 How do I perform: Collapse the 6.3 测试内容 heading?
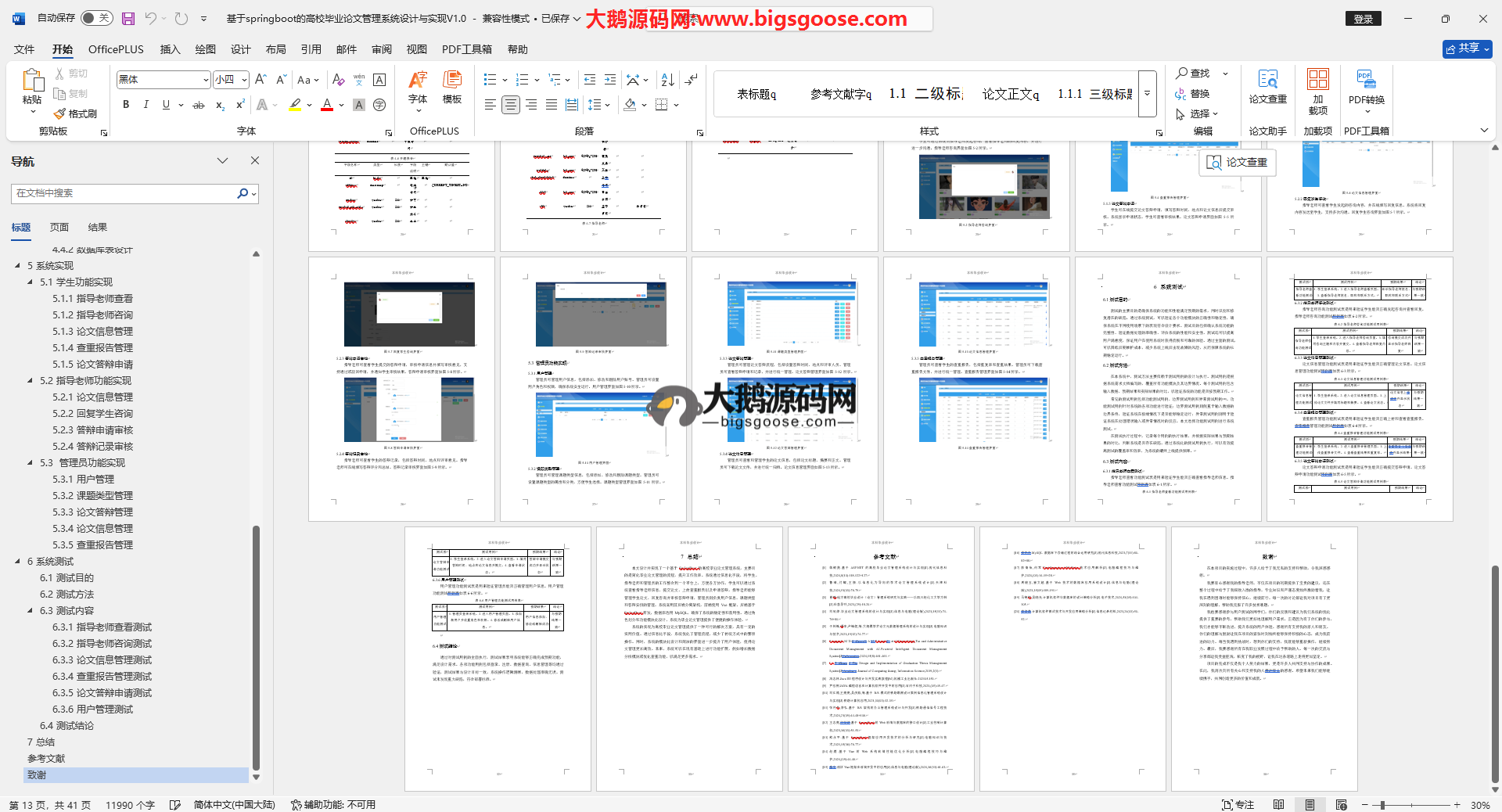[x=31, y=611]
